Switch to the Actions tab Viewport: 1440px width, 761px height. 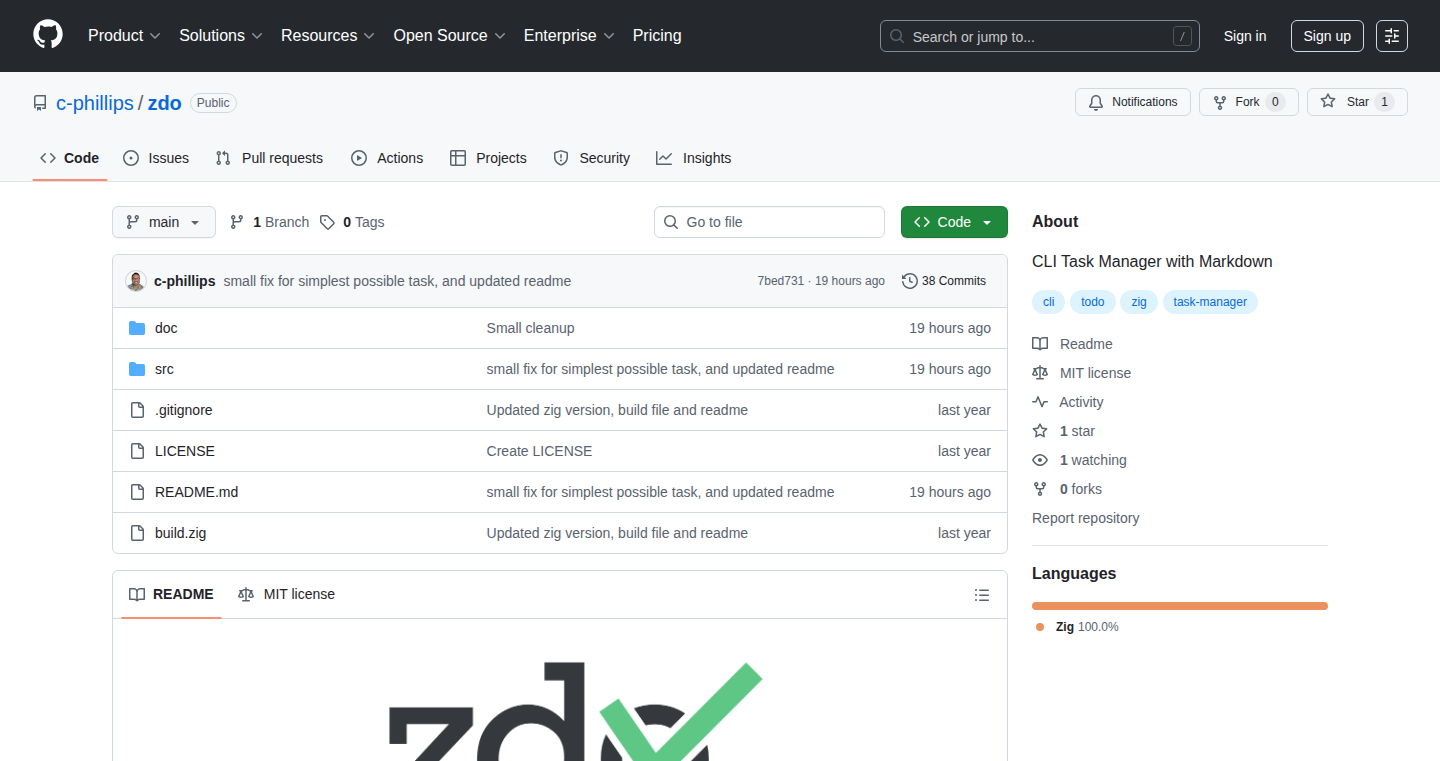coord(387,158)
